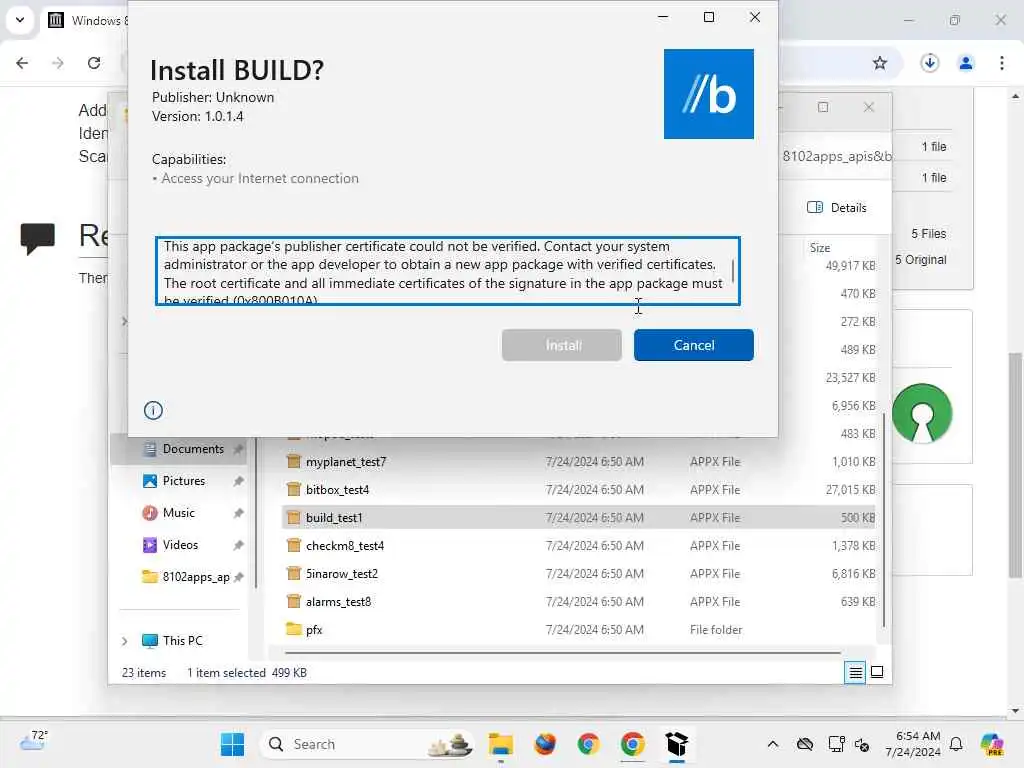Click the pfx folder icon
This screenshot has width=1024, height=768.
(294, 630)
